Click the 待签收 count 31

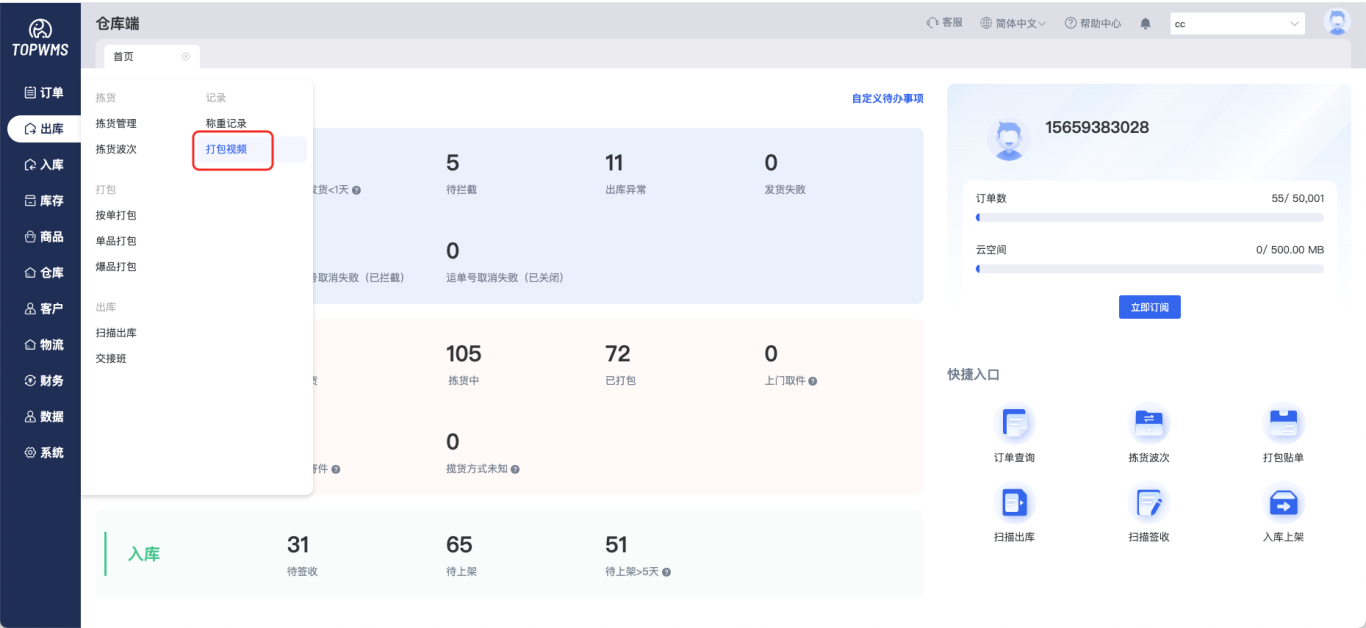[298, 545]
